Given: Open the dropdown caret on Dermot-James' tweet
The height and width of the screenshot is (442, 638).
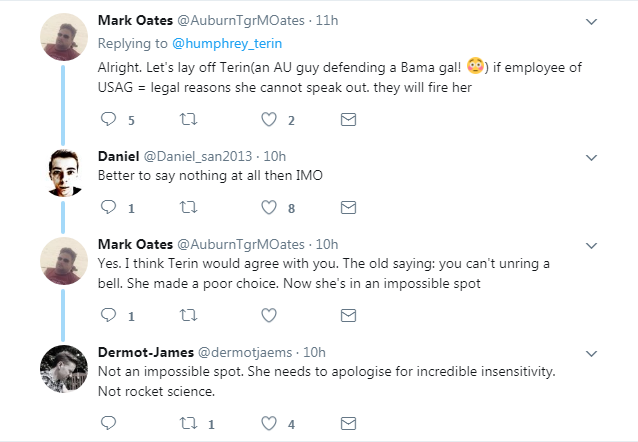Looking at the screenshot, I should click(x=591, y=353).
